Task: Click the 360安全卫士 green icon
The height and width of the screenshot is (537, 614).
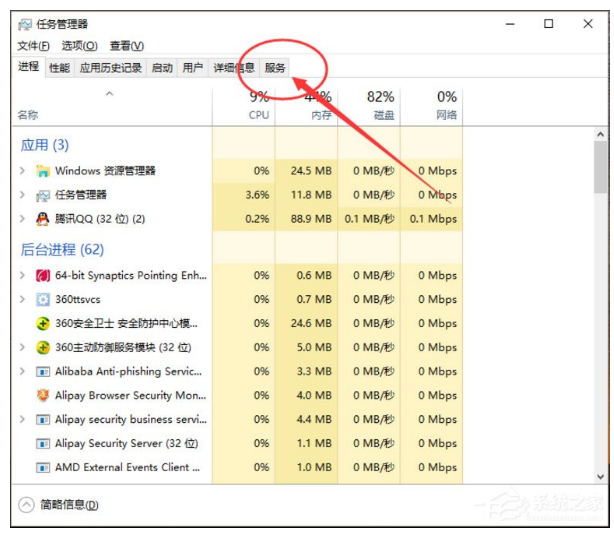Action: [43, 324]
